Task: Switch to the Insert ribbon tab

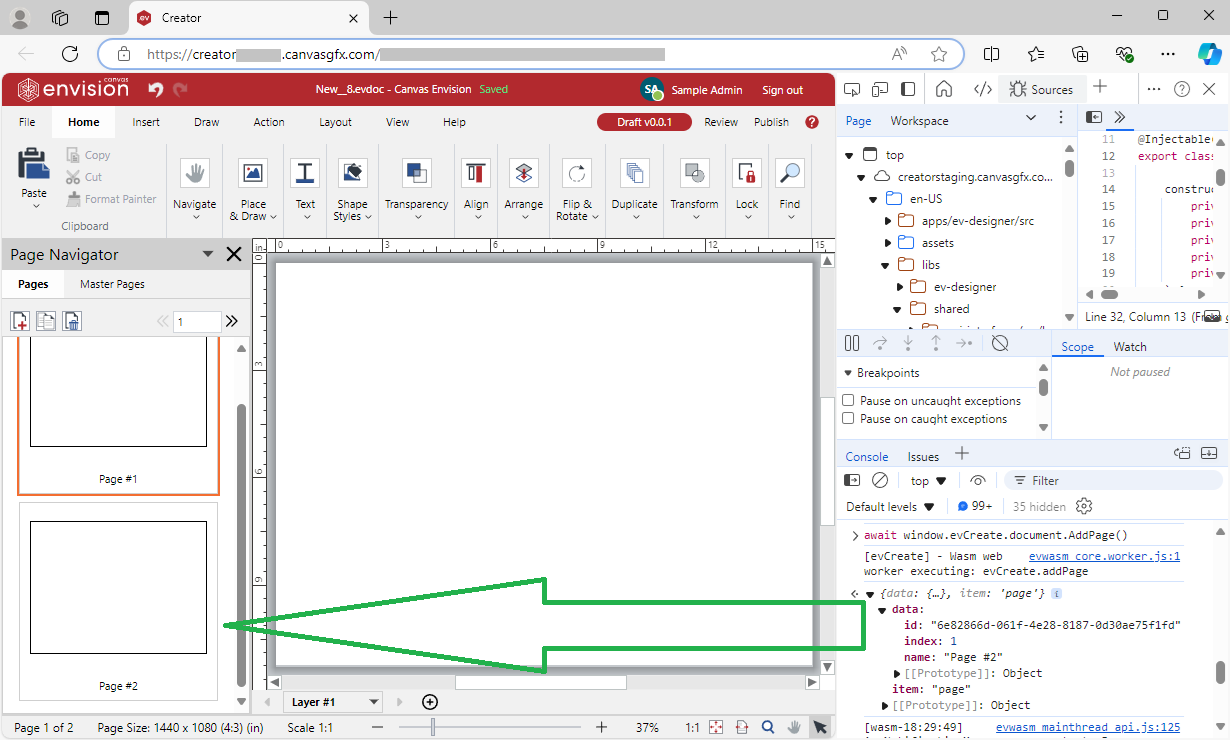Action: 146,122
